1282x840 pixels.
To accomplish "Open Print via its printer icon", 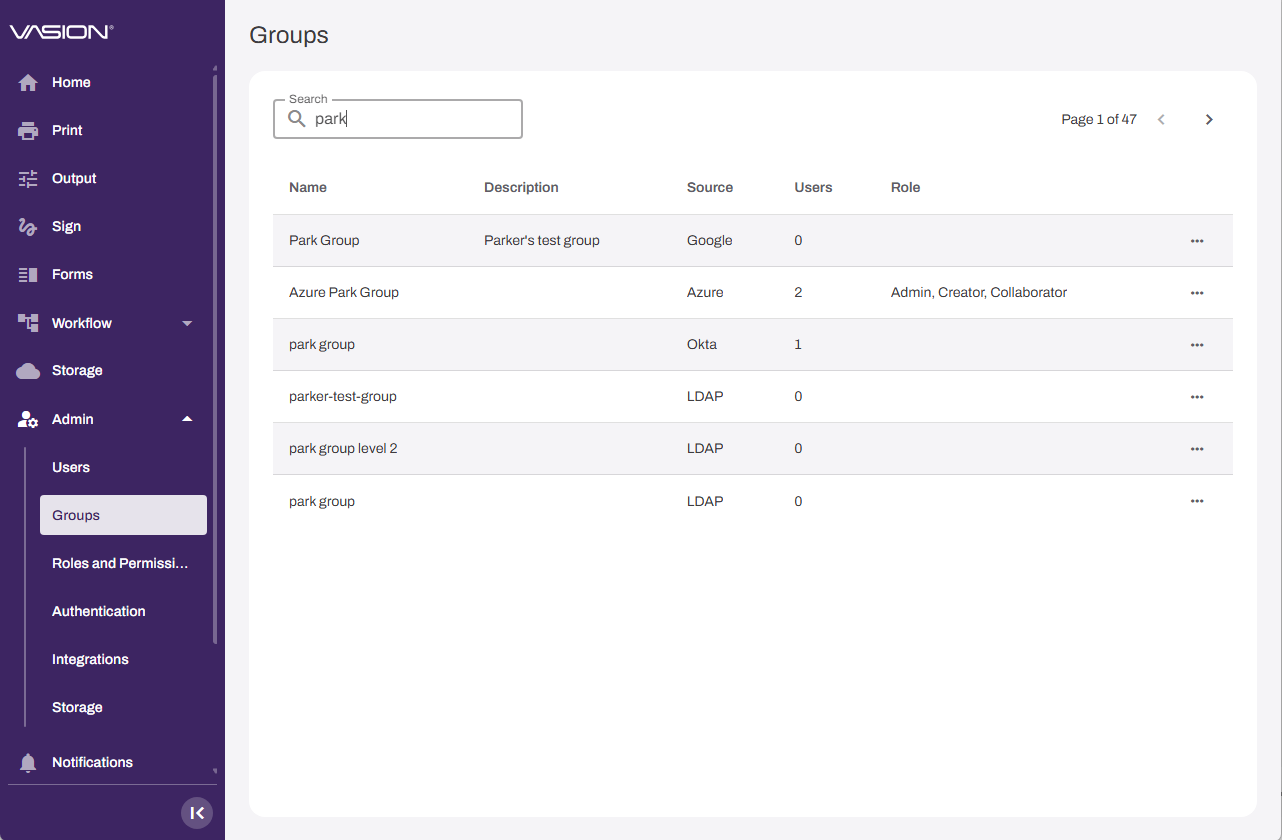I will [x=28, y=131].
